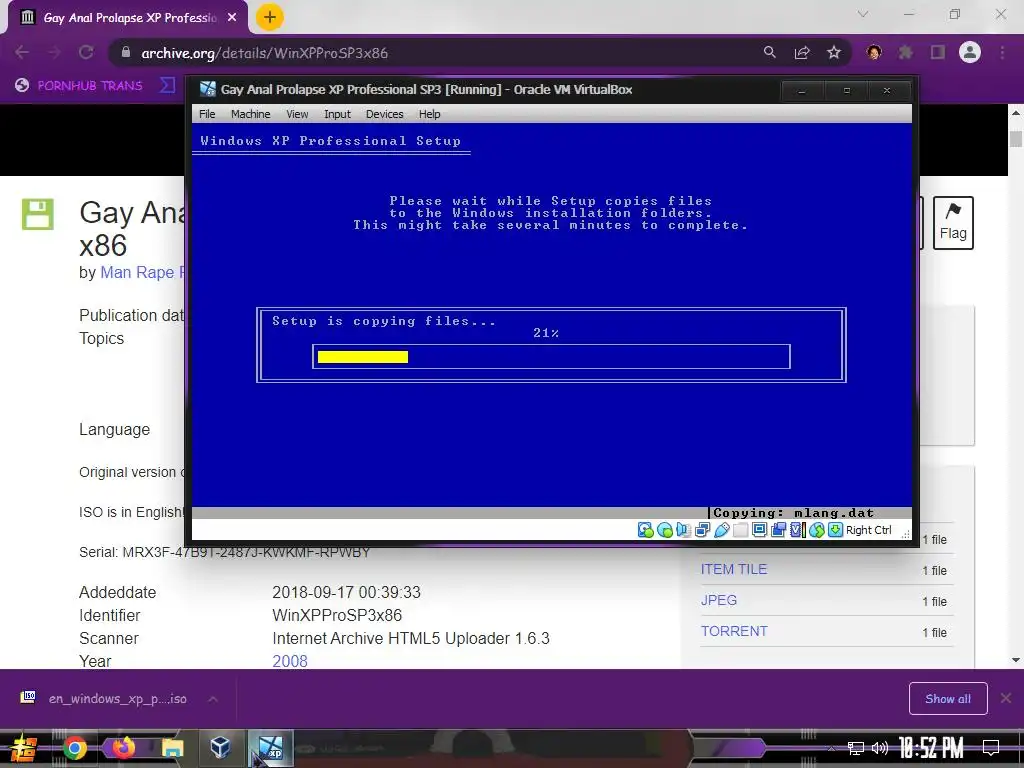Open the downloaded en_windows_xp iso file
This screenshot has height=768, width=1024.
(x=103, y=699)
